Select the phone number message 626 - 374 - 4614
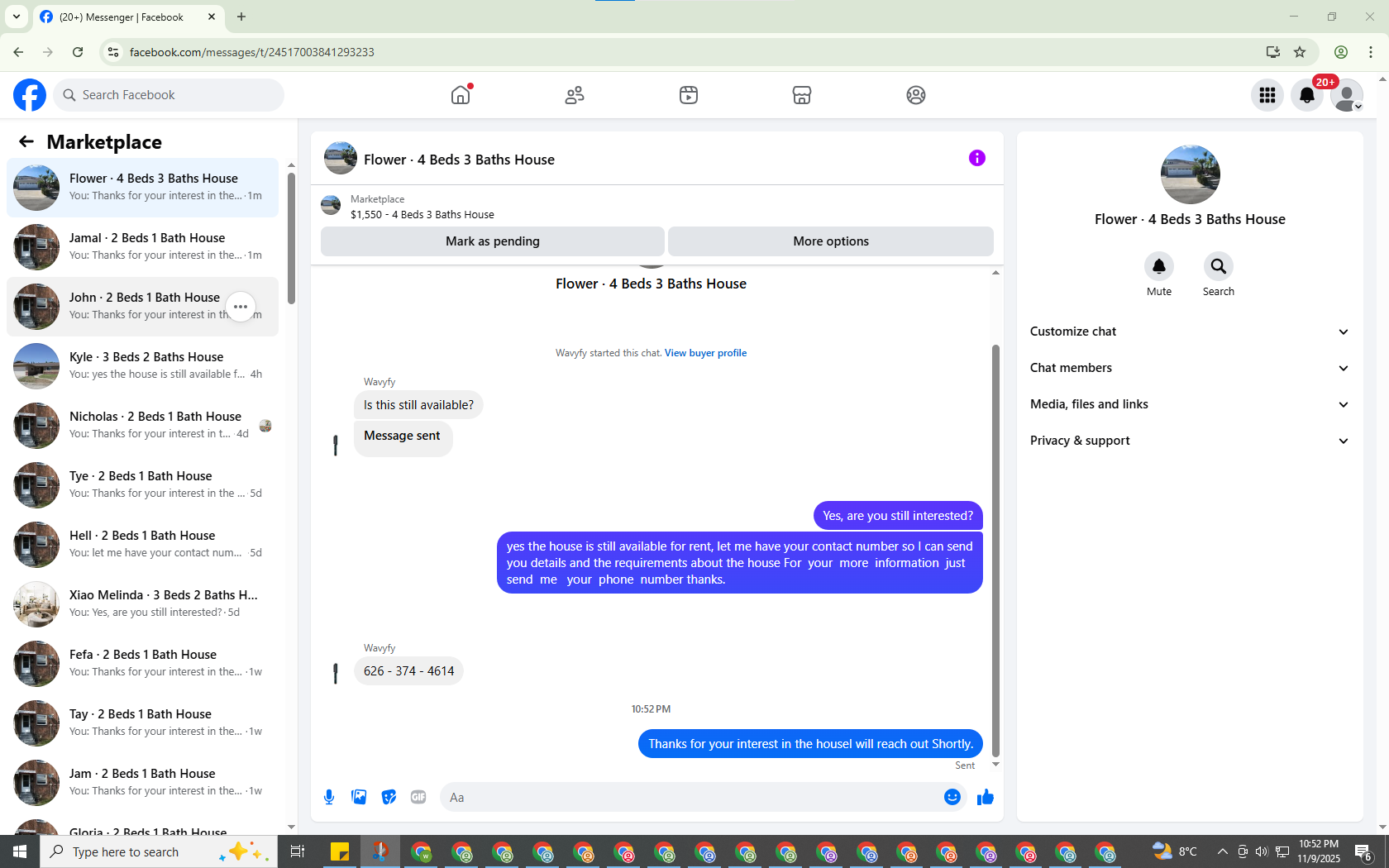 point(408,671)
